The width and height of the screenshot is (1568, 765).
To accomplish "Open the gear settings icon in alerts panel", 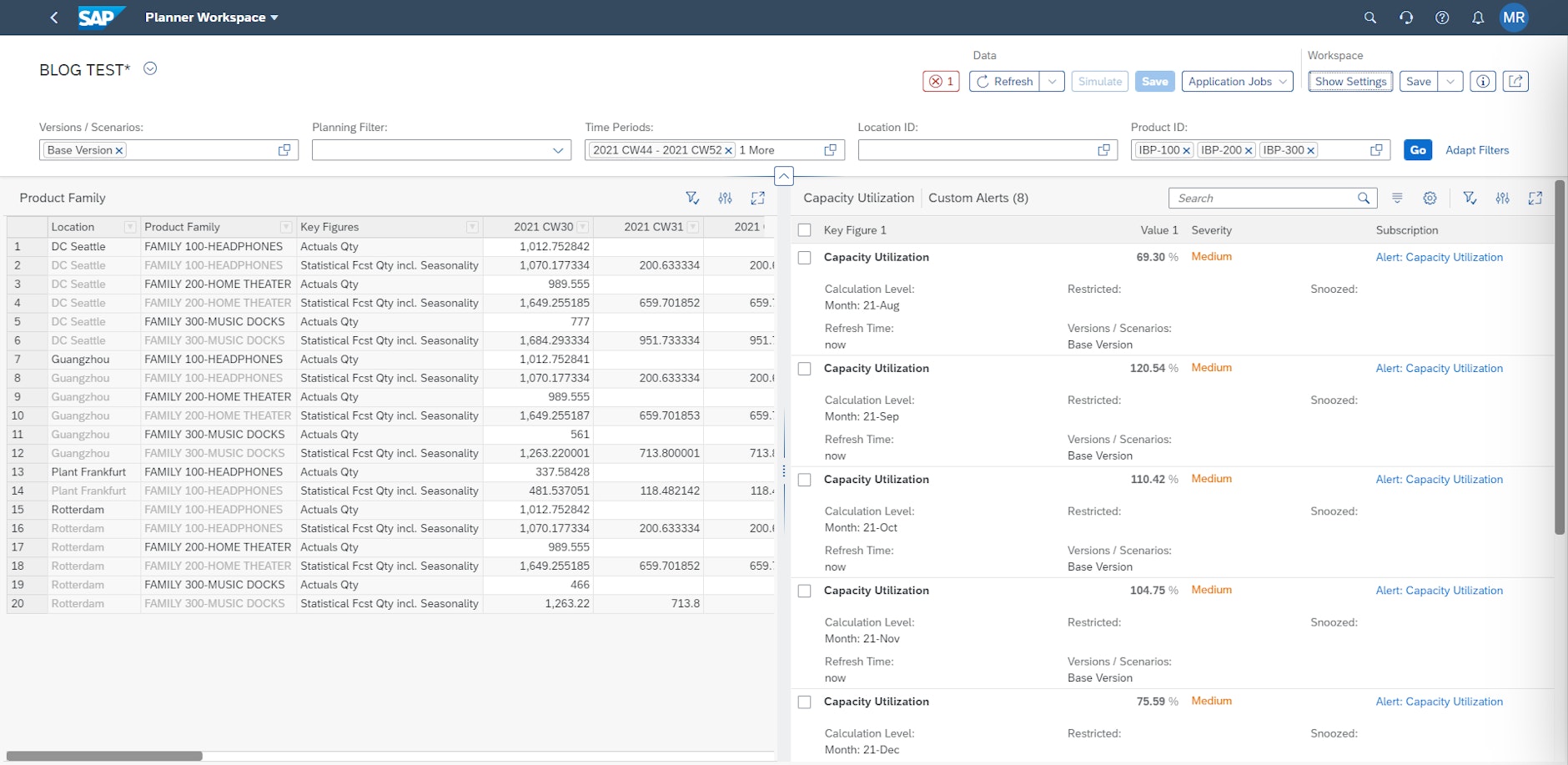I will tap(1430, 198).
